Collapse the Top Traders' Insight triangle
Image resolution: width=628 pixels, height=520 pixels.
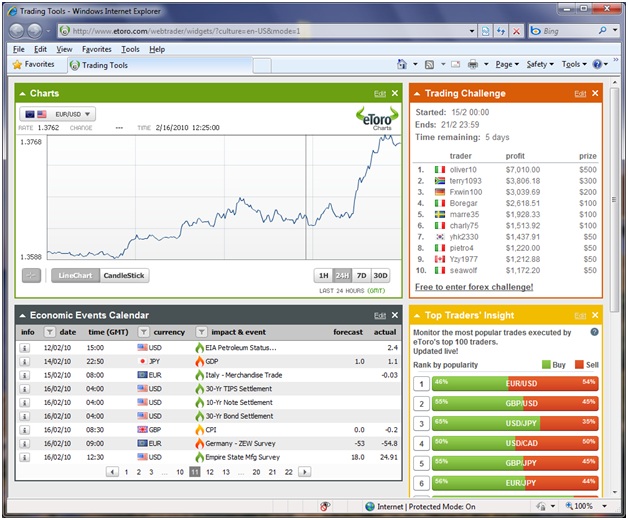(x=417, y=316)
